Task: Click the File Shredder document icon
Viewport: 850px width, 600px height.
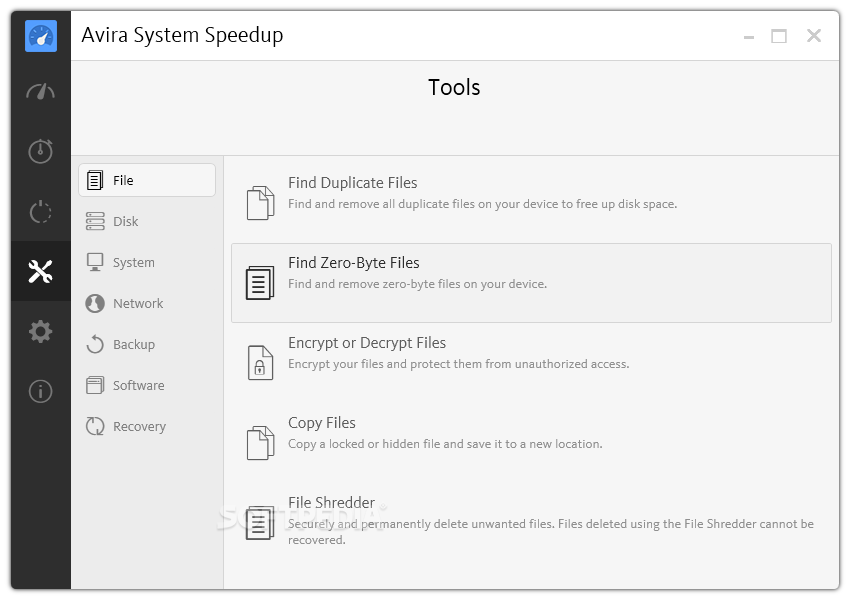Action: pyautogui.click(x=260, y=522)
